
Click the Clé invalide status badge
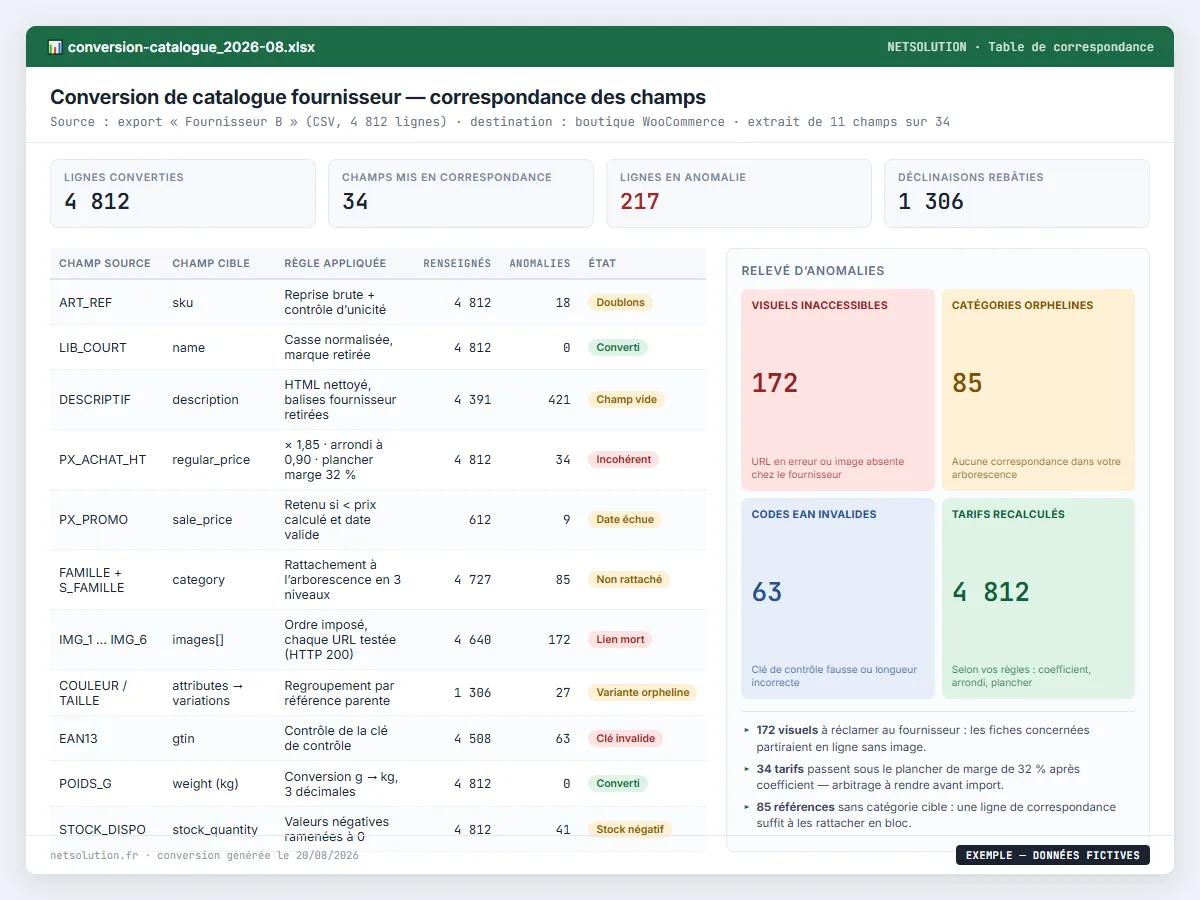(625, 738)
